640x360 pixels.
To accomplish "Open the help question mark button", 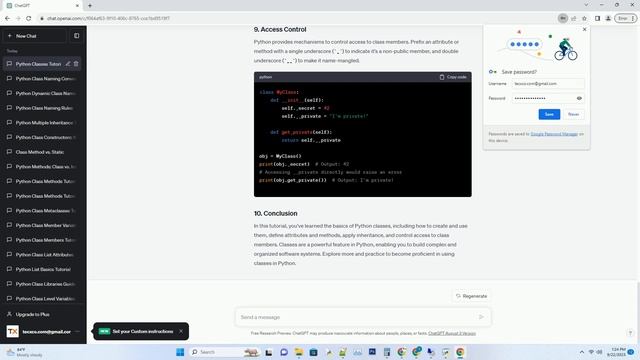I will click(630, 333).
